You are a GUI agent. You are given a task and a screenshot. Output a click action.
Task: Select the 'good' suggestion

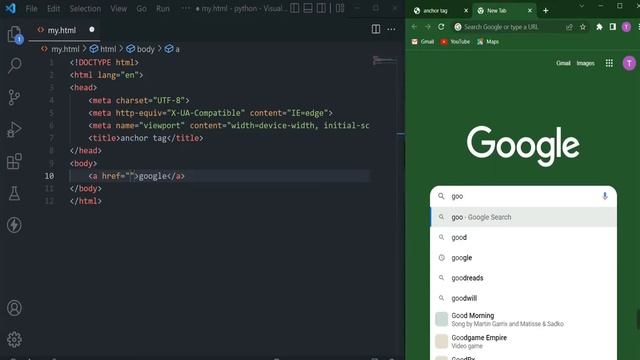click(523, 237)
